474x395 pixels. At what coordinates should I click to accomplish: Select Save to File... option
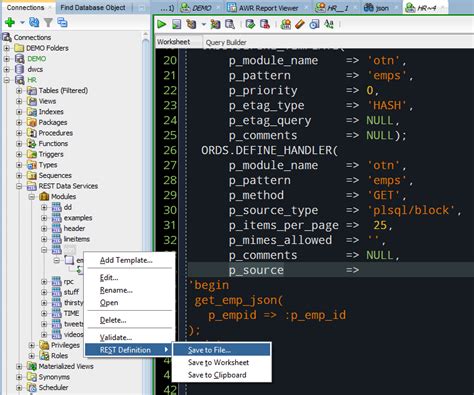tap(221, 350)
